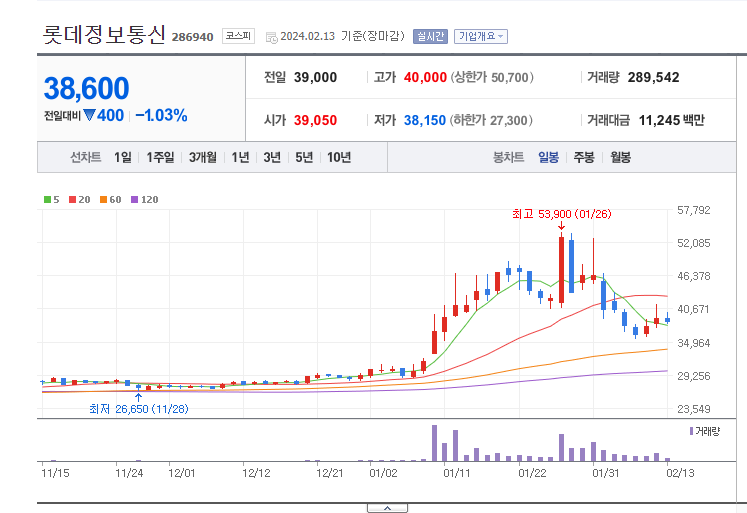Click the stock code 286940
747x513 pixels.
192,37
